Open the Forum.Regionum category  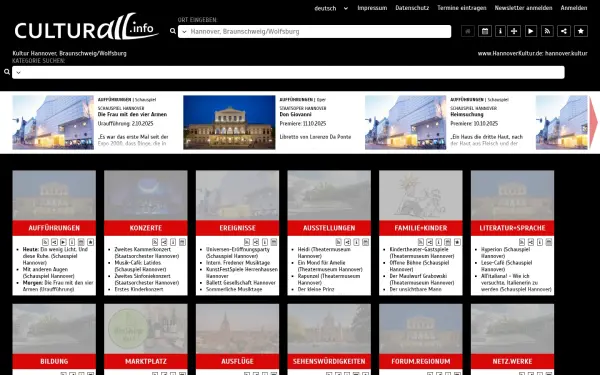[421, 361]
